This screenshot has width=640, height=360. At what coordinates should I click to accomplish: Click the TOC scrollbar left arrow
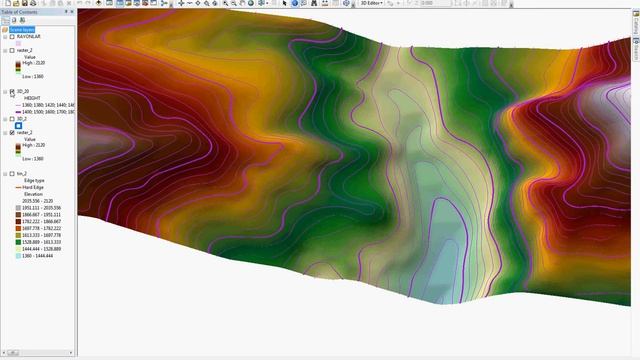(x=4, y=353)
